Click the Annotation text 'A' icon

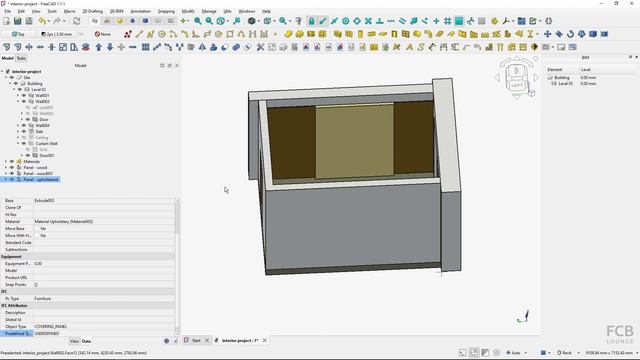409,47
